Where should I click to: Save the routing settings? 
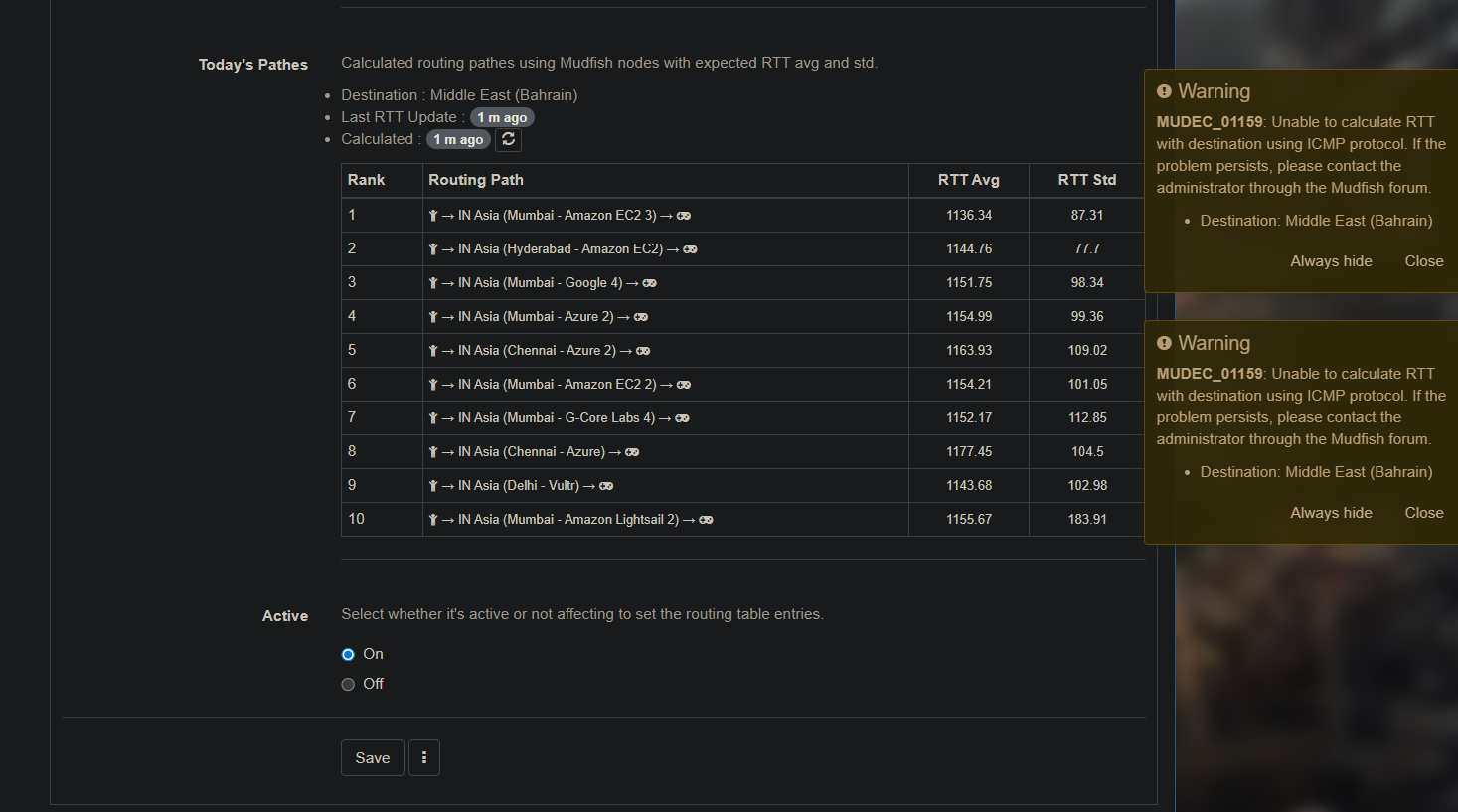373,758
